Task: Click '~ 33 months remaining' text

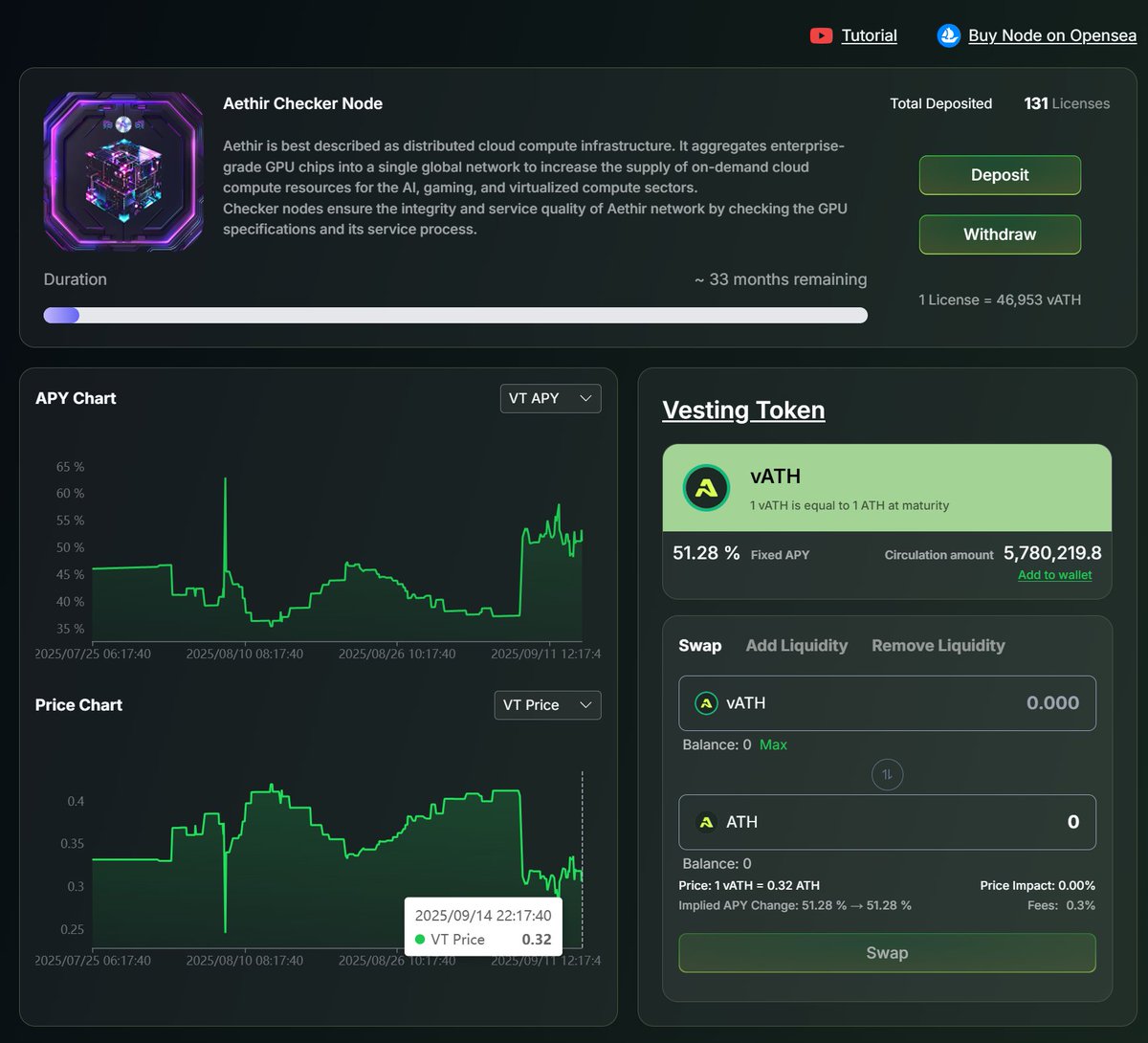Action: point(781,279)
